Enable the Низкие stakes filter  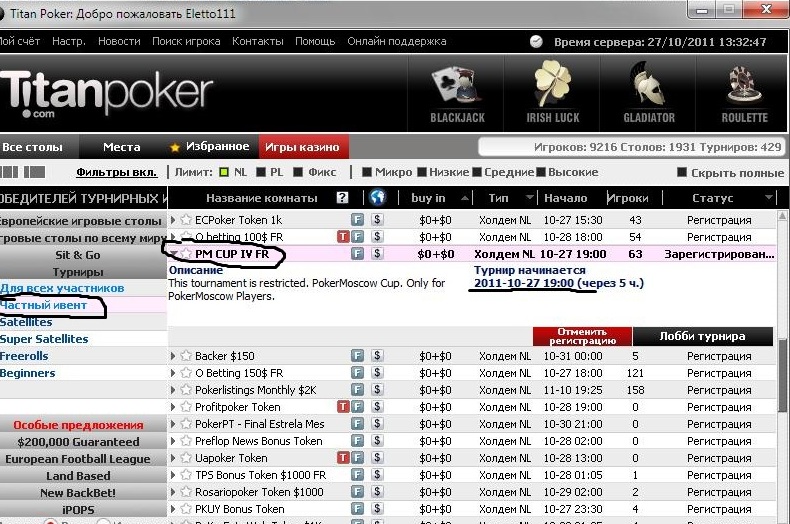click(422, 172)
